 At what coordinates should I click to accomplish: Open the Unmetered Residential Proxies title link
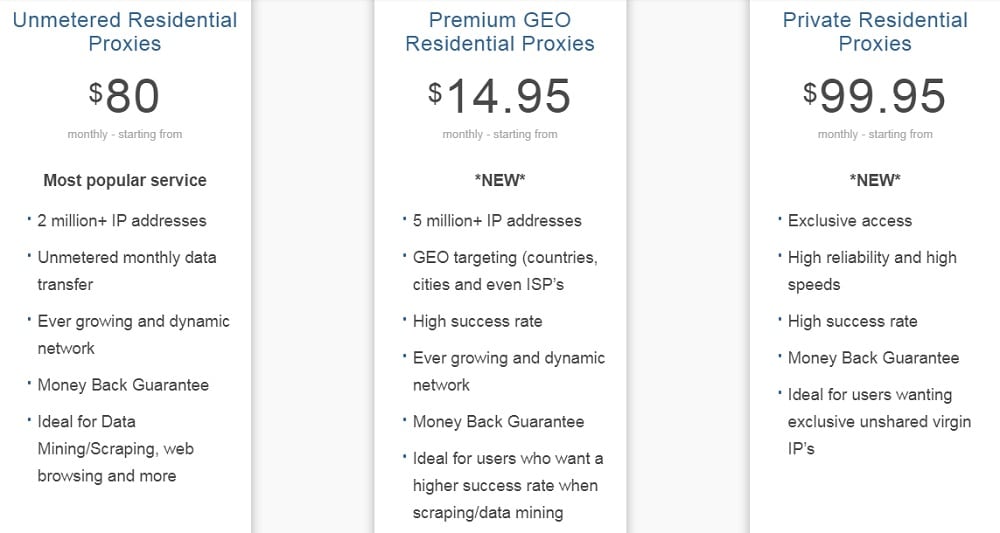125,31
